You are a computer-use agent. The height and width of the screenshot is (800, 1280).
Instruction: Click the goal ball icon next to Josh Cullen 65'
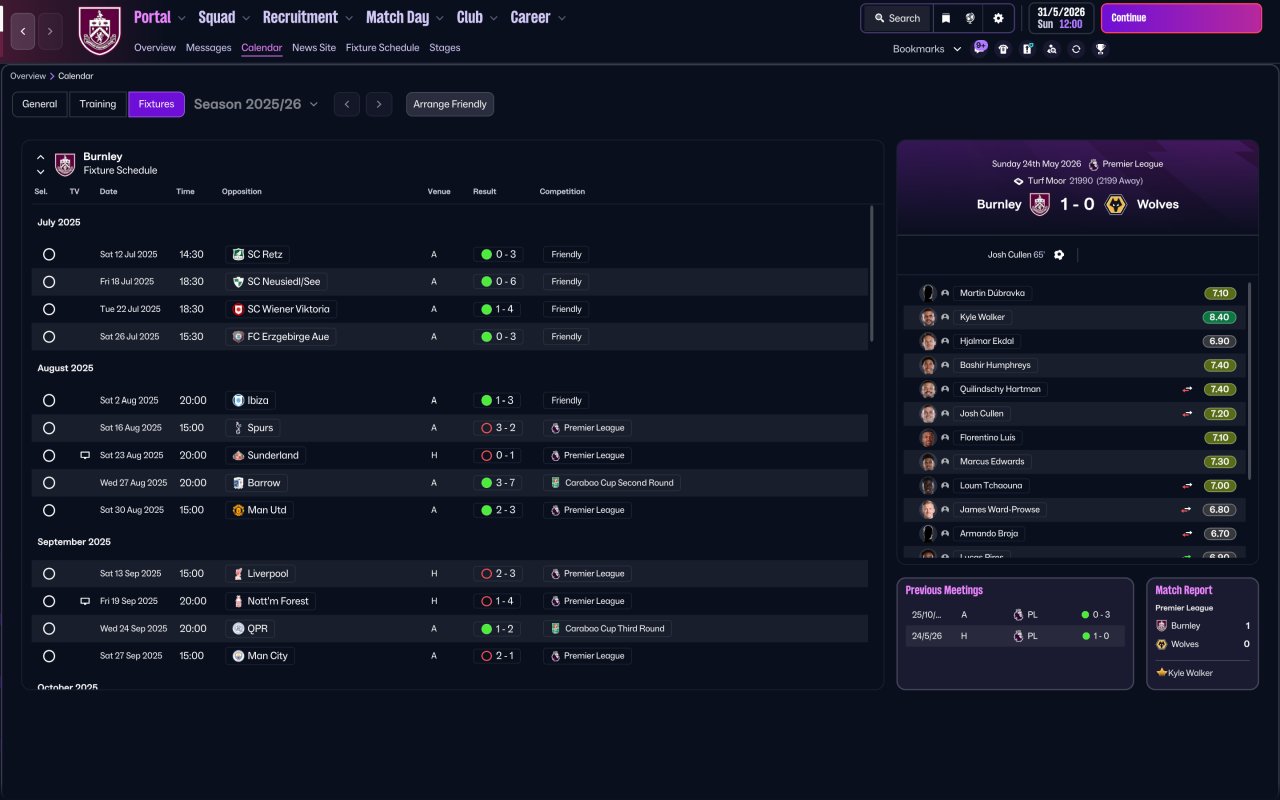coord(1059,255)
